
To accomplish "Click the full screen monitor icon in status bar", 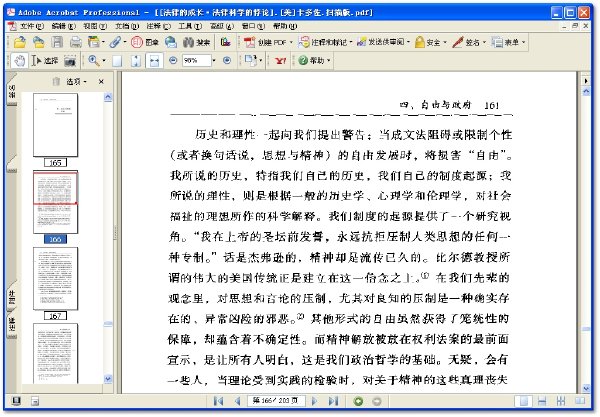I will [16, 401].
